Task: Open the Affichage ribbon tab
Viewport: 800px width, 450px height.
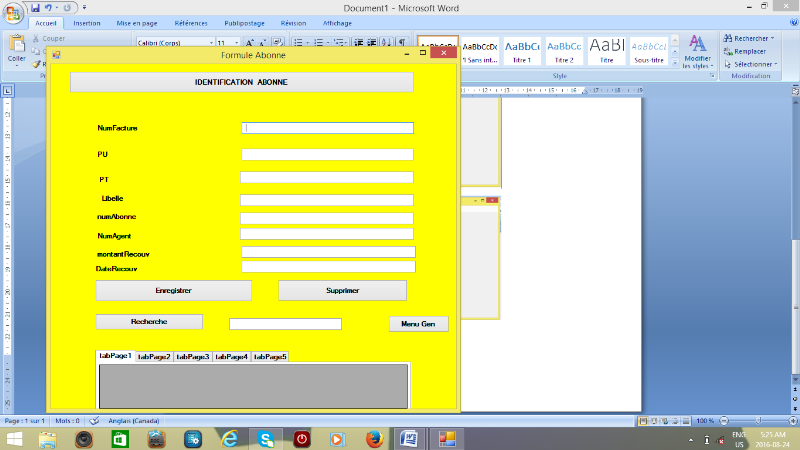Action: pos(337,23)
